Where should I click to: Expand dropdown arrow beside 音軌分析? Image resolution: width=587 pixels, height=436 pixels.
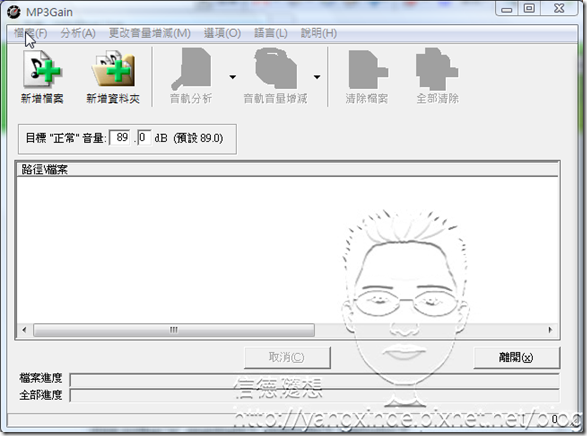(232, 77)
